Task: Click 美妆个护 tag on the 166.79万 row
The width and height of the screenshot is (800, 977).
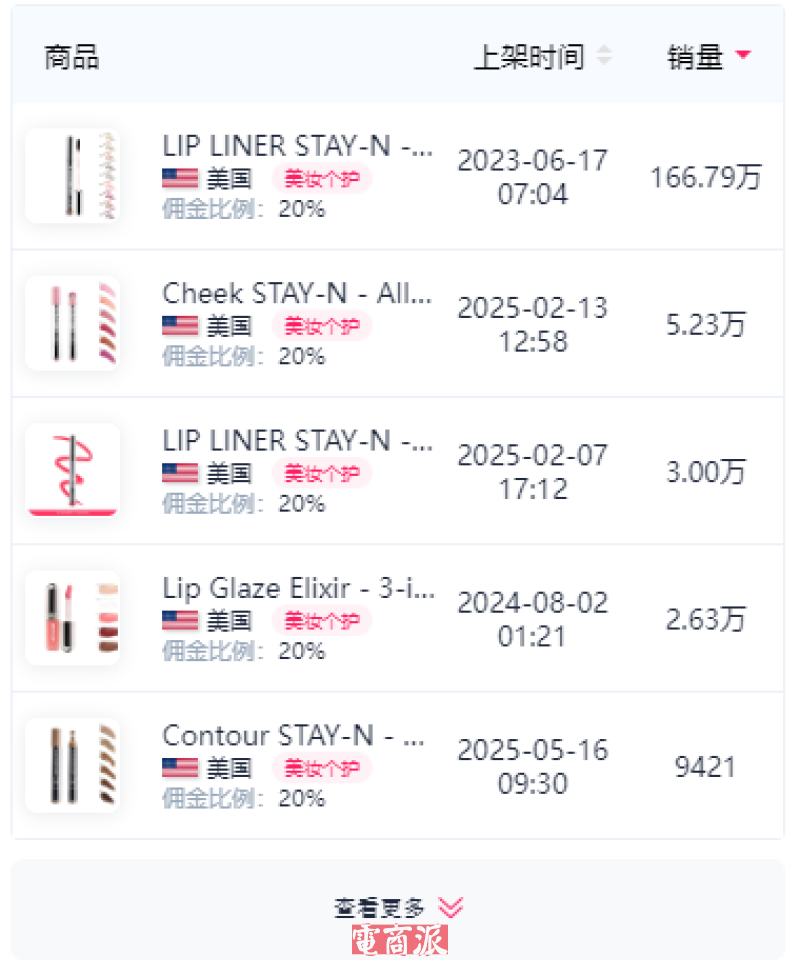Action: (321, 179)
